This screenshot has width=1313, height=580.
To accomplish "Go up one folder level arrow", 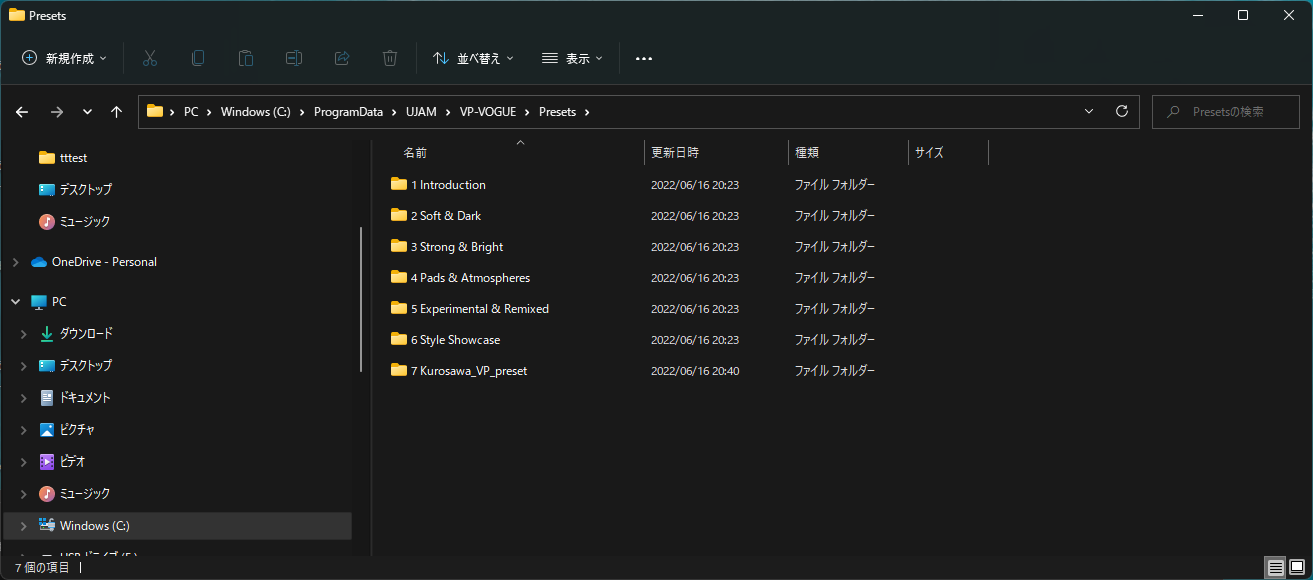I will coord(116,112).
